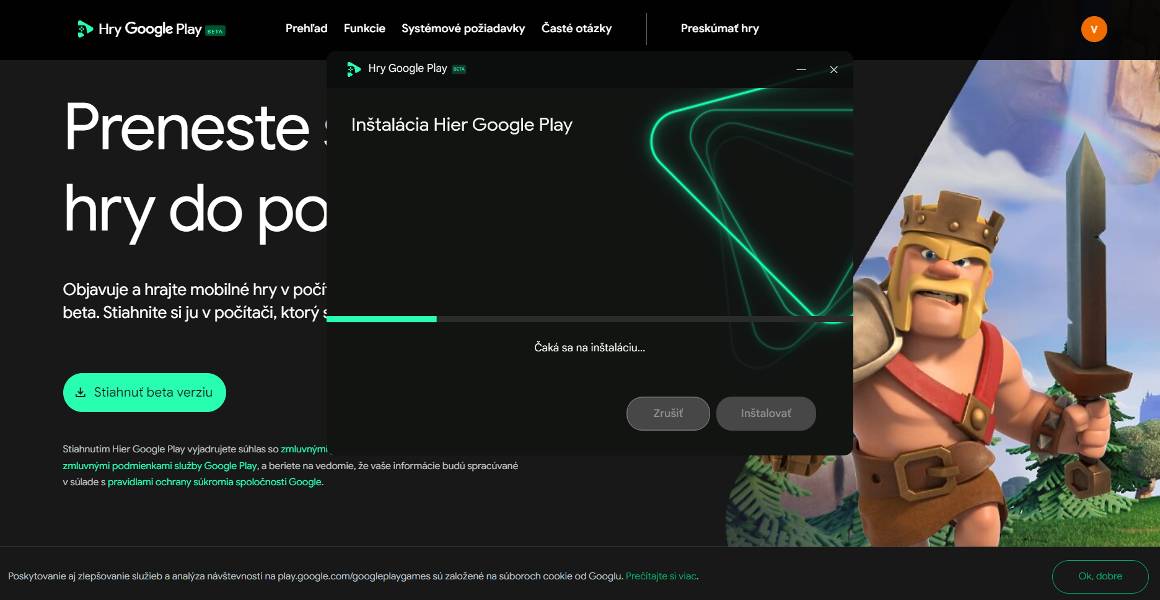Open zmluvnými podmienkami služby Google Play link
This screenshot has width=1160, height=600.
click(160, 465)
